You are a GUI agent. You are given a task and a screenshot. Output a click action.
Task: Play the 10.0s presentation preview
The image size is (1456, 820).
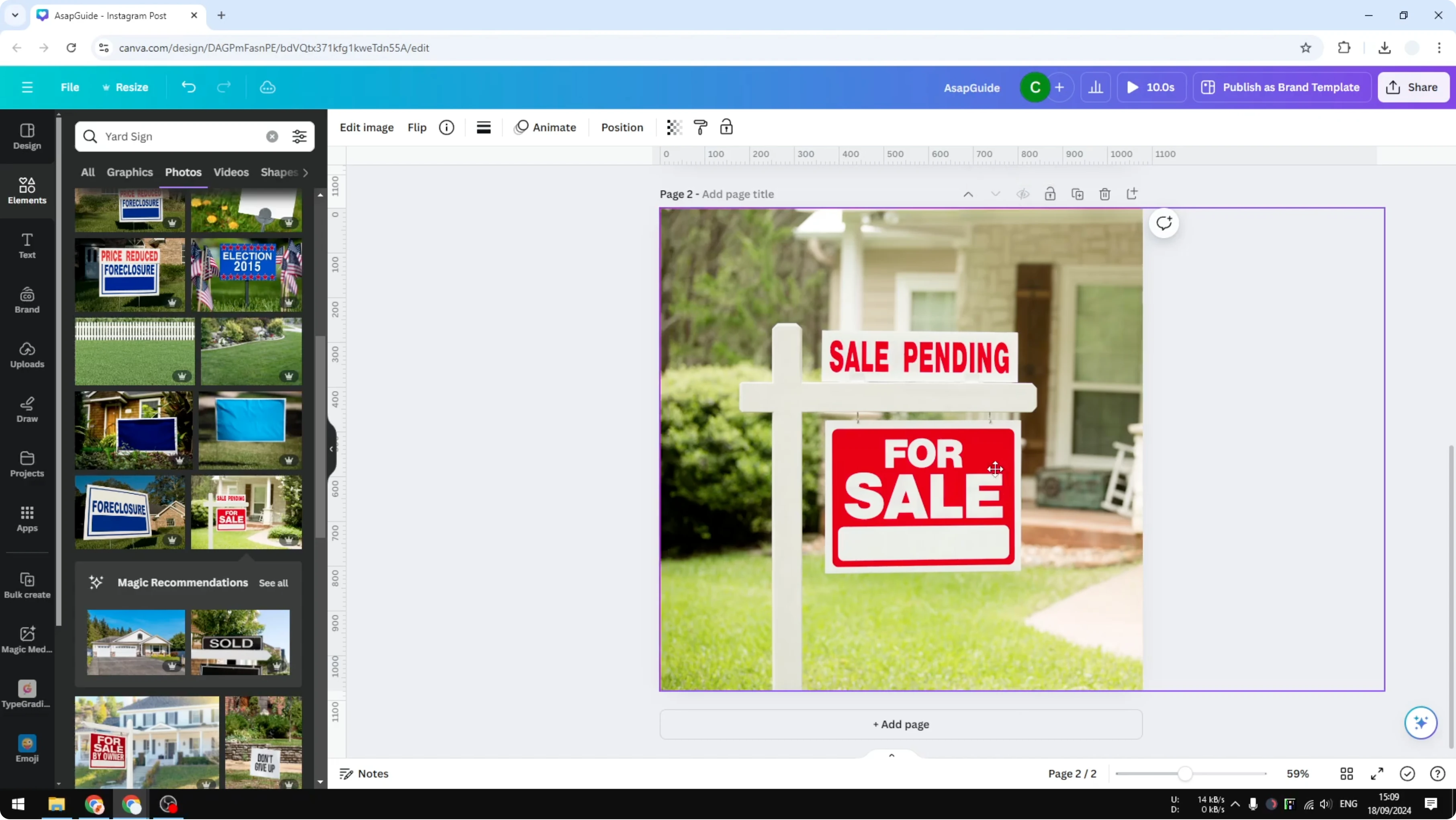(1151, 87)
